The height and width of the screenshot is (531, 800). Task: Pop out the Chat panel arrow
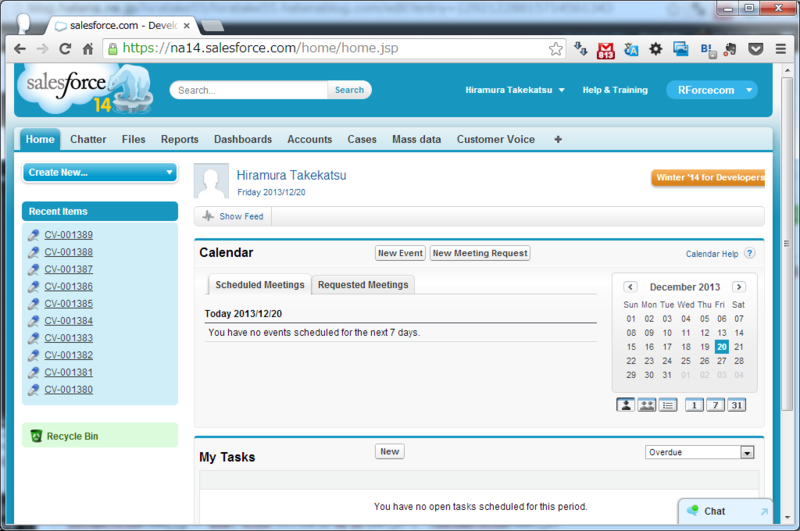(764, 511)
